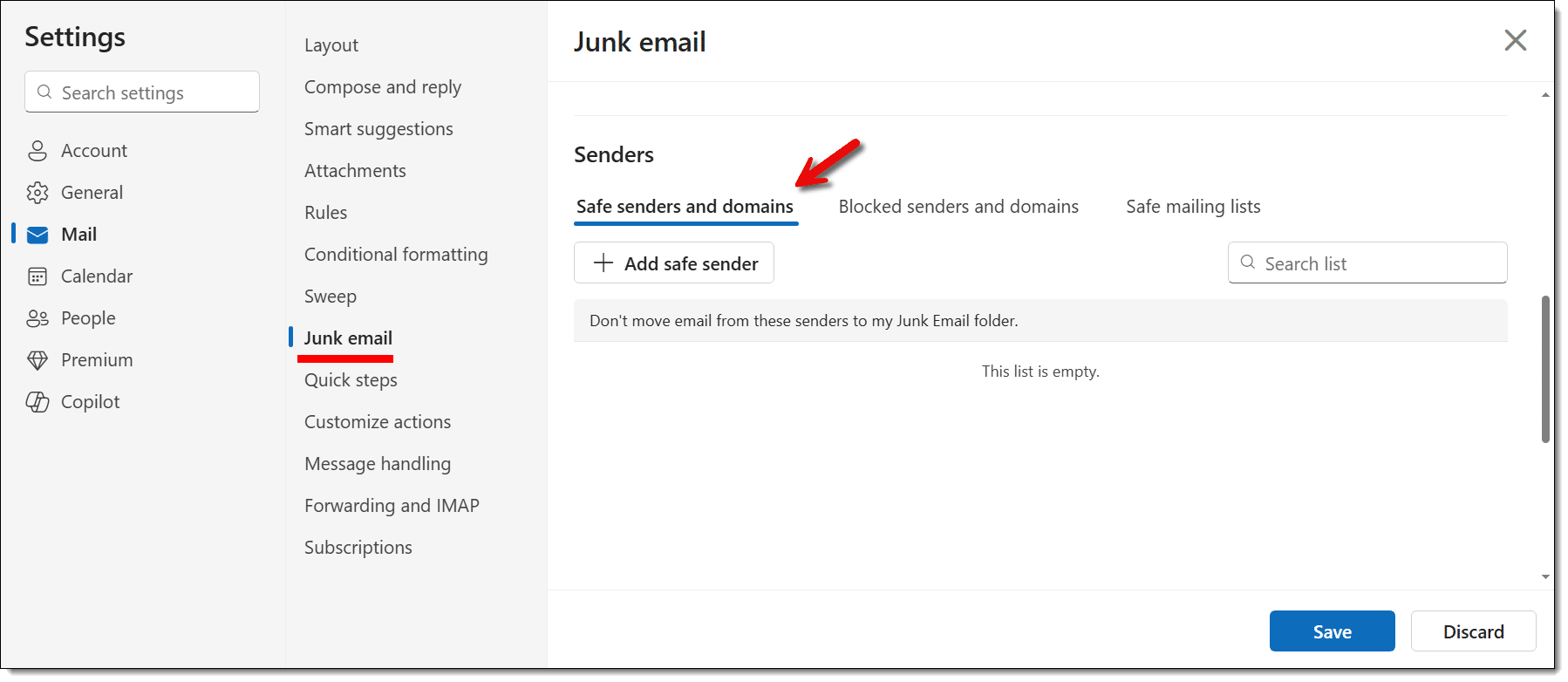Close the Junk email settings panel
Screen dimensions: 1568x682
1516,40
